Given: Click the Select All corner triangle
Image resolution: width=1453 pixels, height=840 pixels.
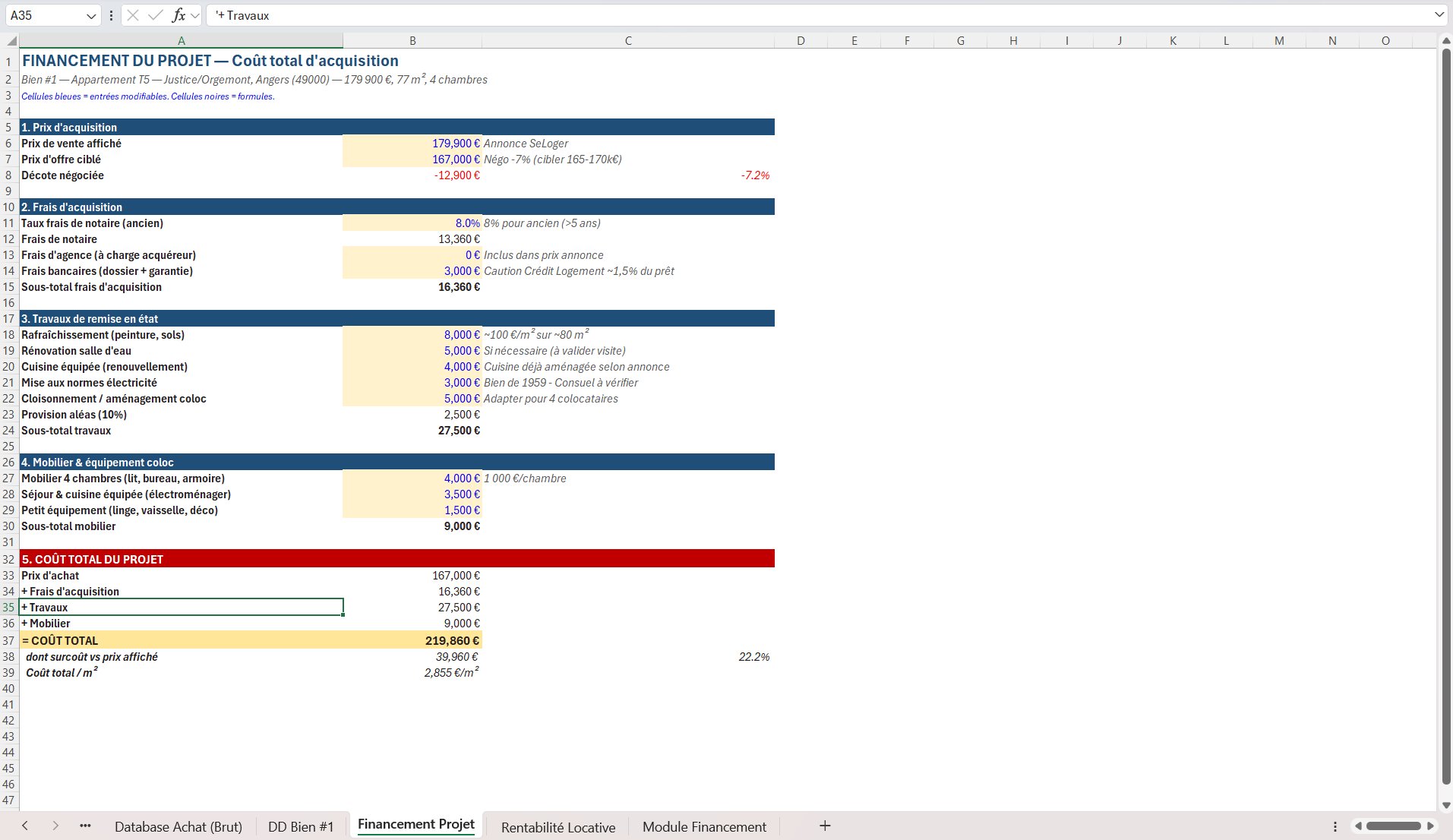Looking at the screenshot, I should pos(11,41).
